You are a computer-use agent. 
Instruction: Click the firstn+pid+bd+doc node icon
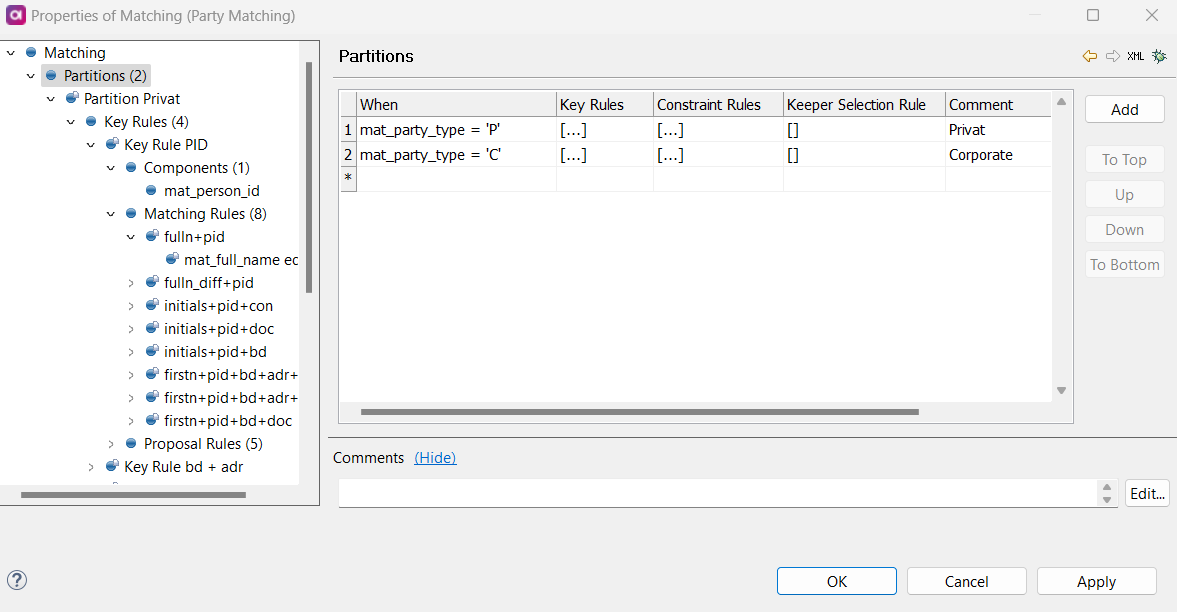[x=152, y=421]
